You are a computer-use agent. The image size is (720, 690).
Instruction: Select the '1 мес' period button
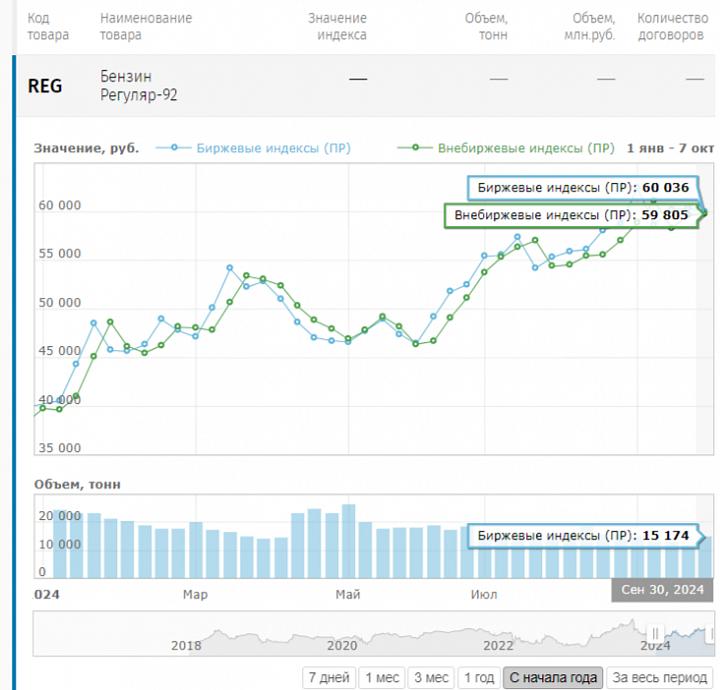tap(382, 678)
